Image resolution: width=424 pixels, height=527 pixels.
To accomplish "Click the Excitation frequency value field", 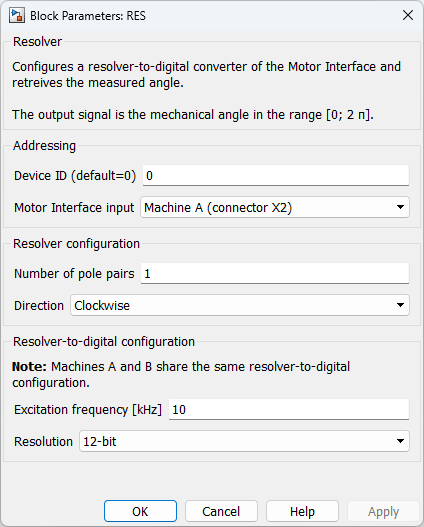I will click(x=289, y=409).
